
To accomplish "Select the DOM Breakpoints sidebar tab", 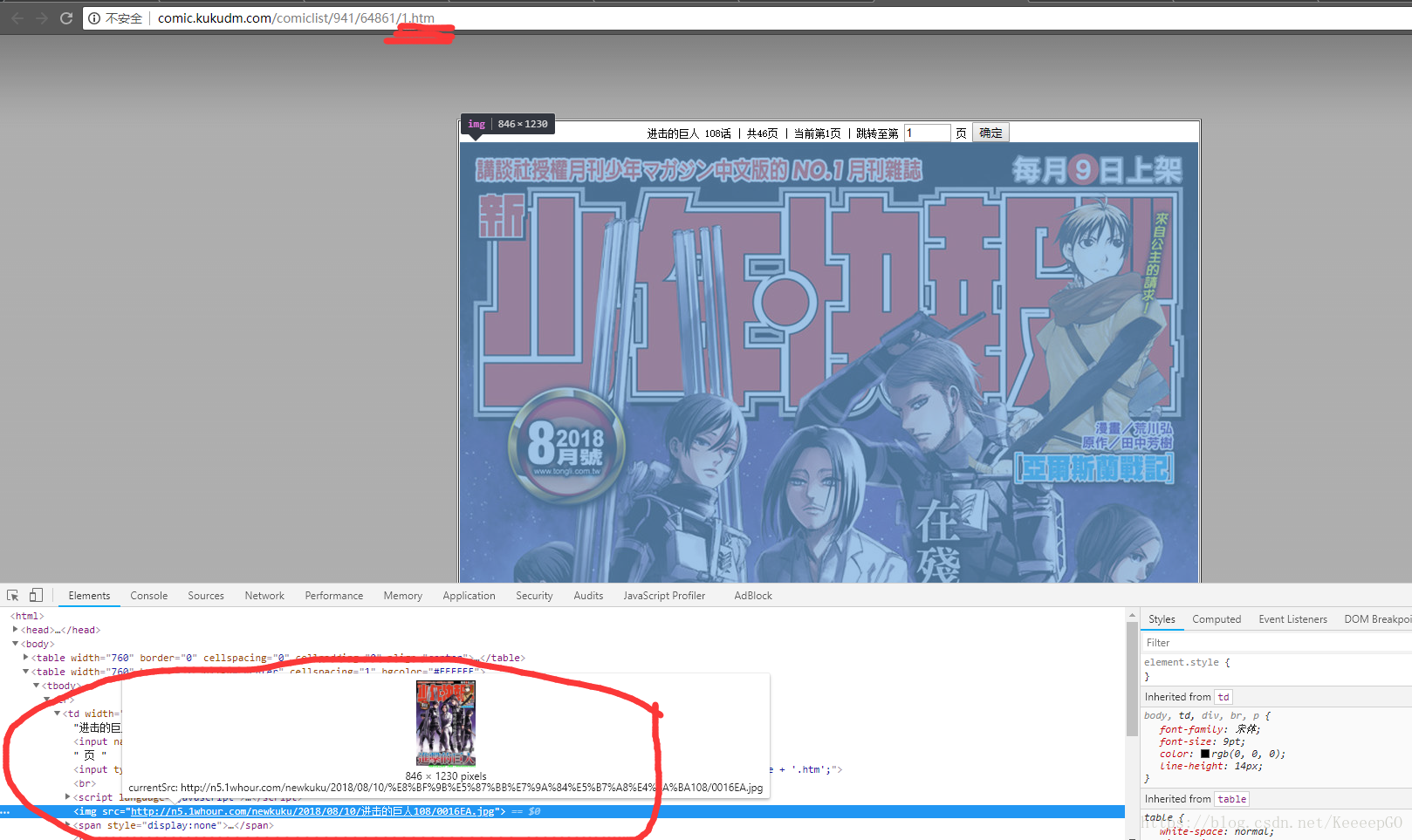I will coord(1377,619).
